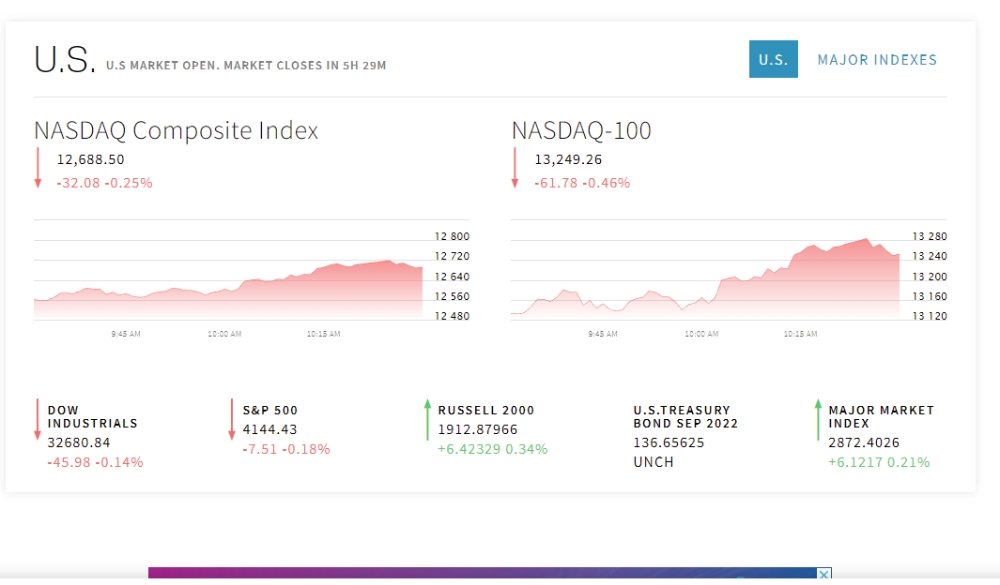
Task: Click the 13 280 axis label on NASDAQ-100 chart
Action: point(930,237)
